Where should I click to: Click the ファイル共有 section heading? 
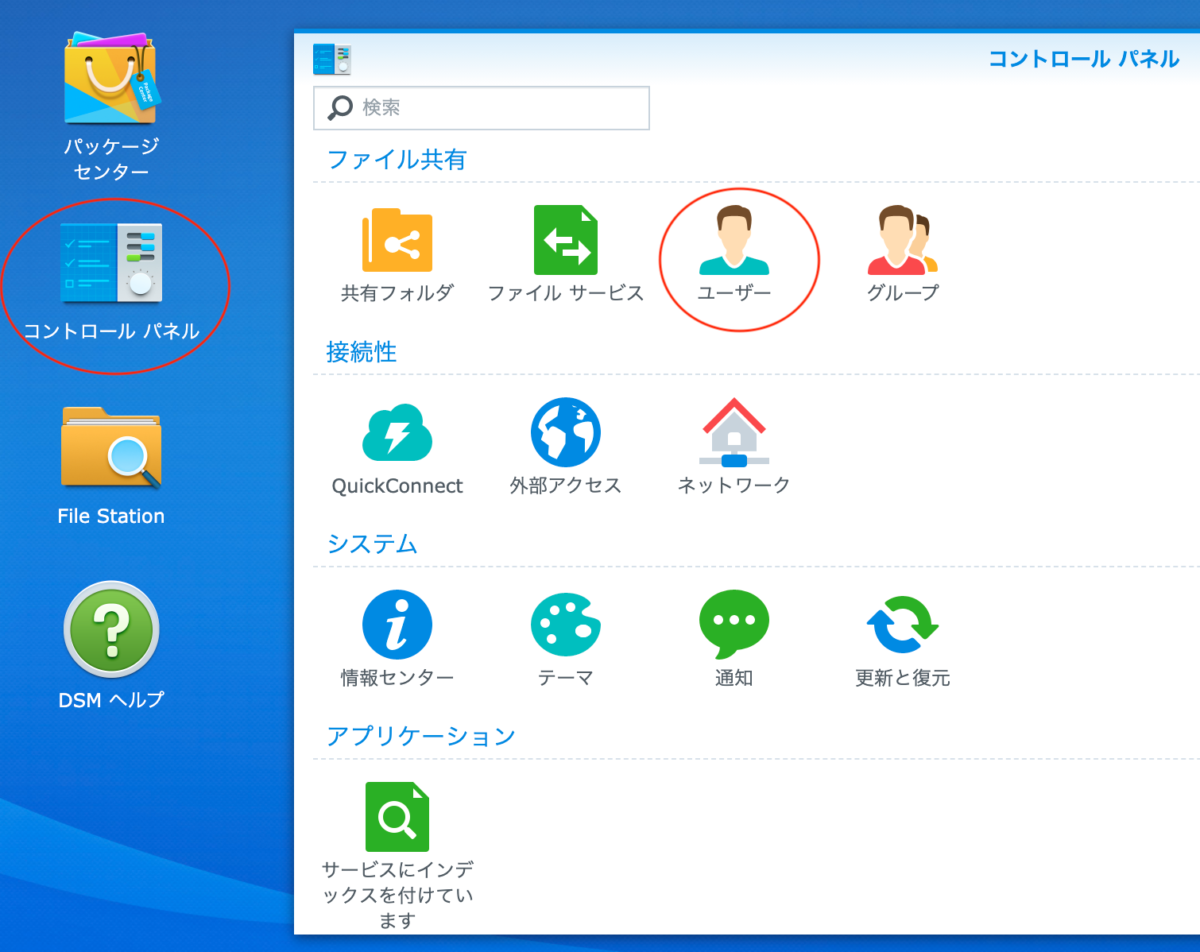pyautogui.click(x=397, y=159)
